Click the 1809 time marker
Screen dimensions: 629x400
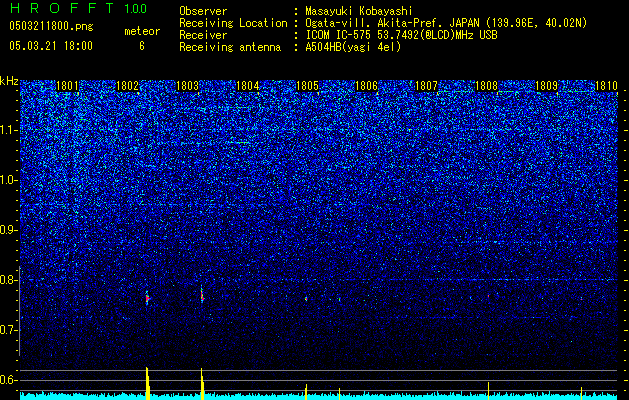546,86
